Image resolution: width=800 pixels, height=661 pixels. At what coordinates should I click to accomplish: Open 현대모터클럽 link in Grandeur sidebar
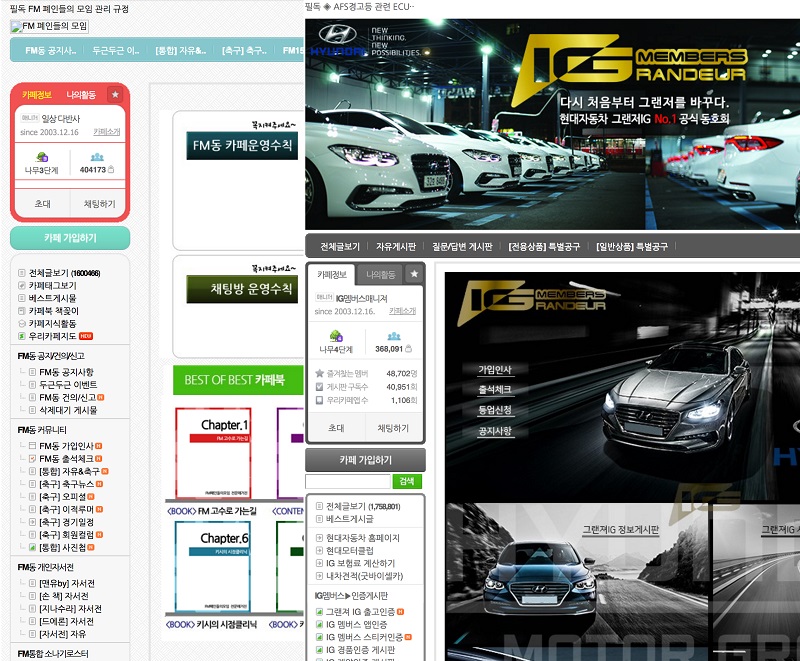(349, 550)
